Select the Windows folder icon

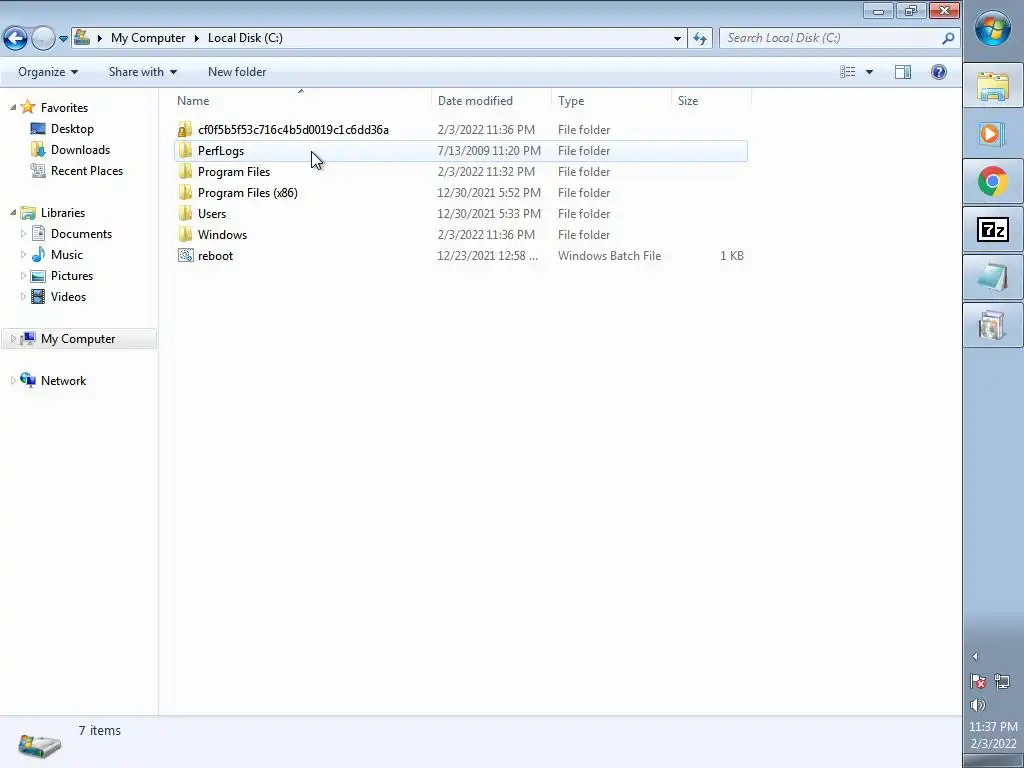[185, 234]
